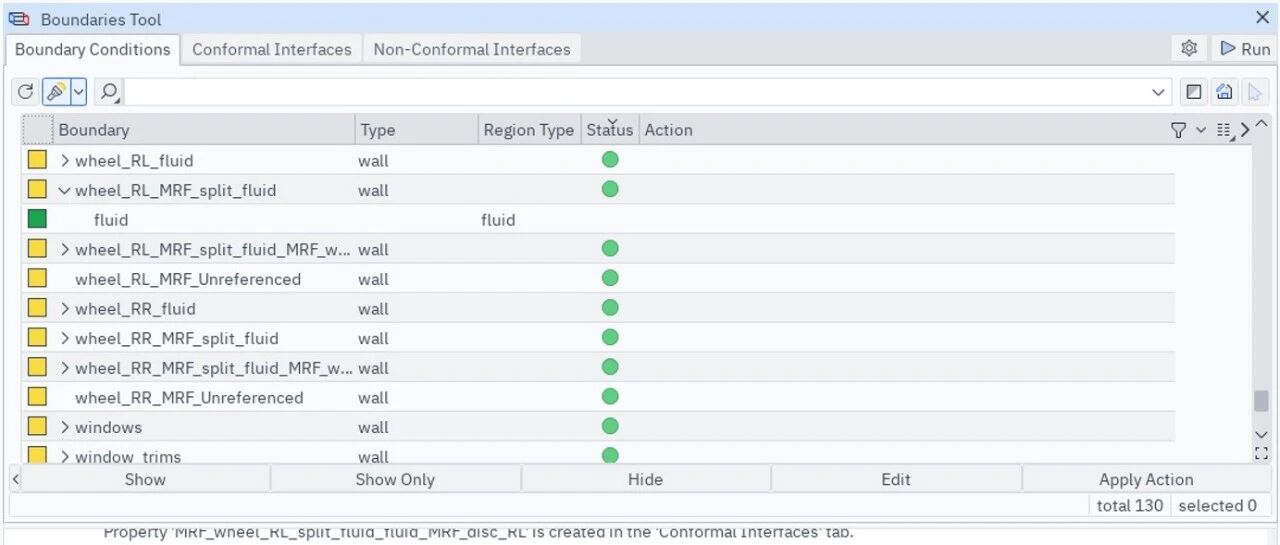
Task: Click the right chevron in table header
Action: pyautogui.click(x=1244, y=130)
